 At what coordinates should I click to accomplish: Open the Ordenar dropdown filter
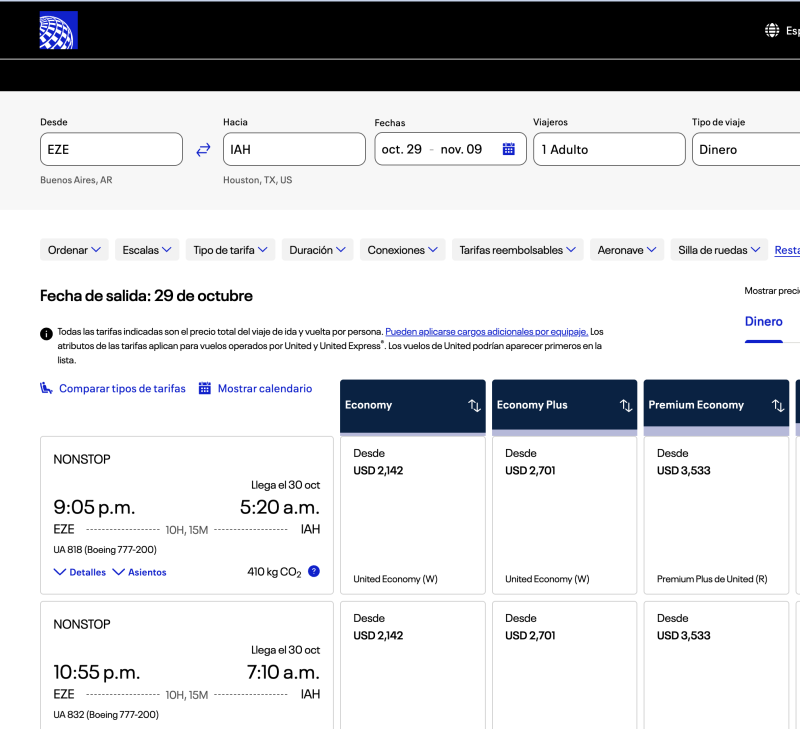click(75, 250)
